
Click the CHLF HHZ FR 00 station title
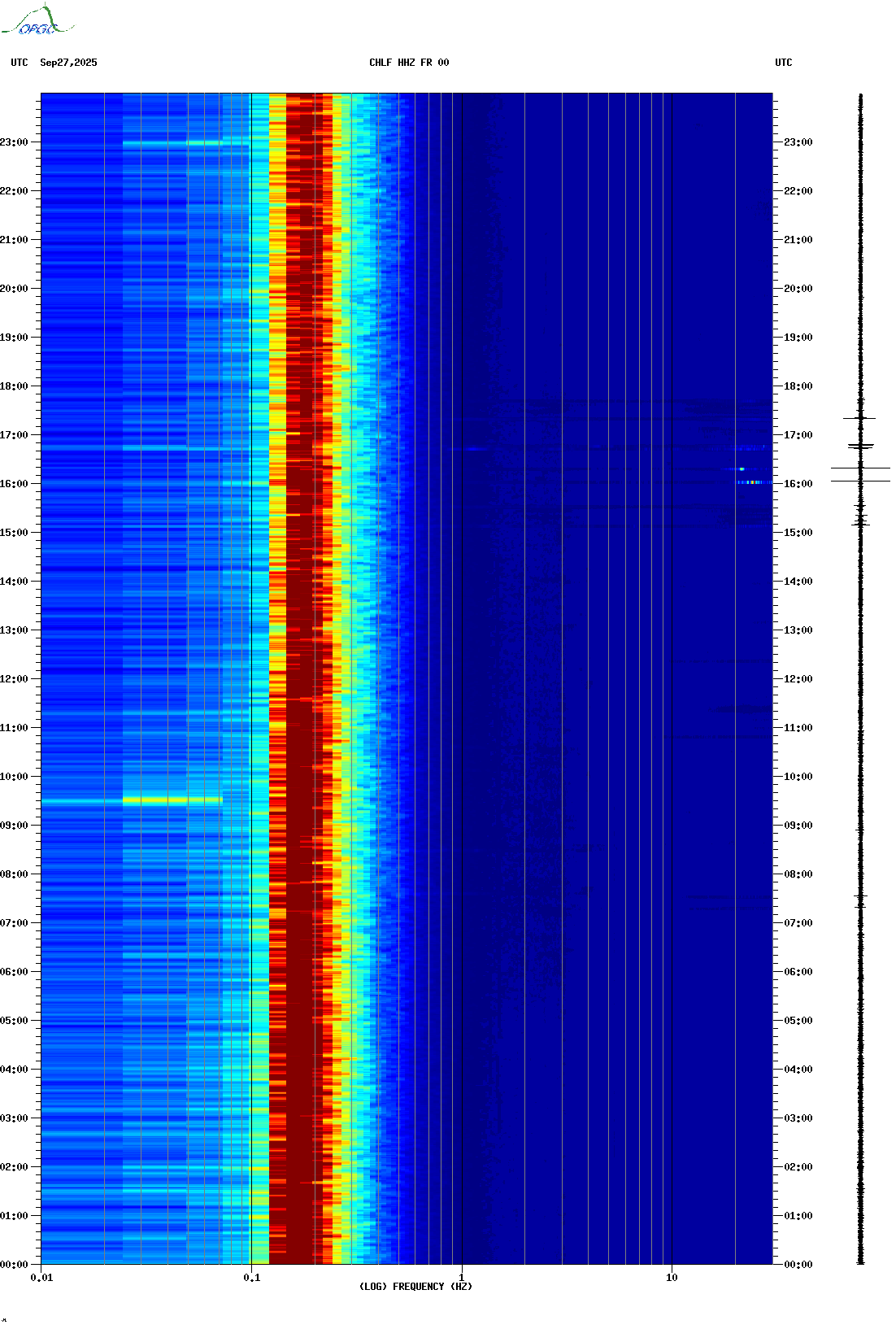pos(409,63)
